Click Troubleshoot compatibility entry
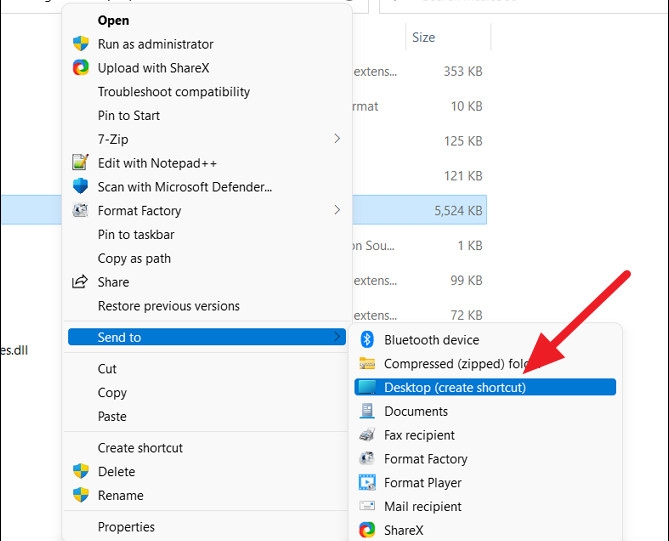Screen dimensions: 669x541 pos(173,92)
